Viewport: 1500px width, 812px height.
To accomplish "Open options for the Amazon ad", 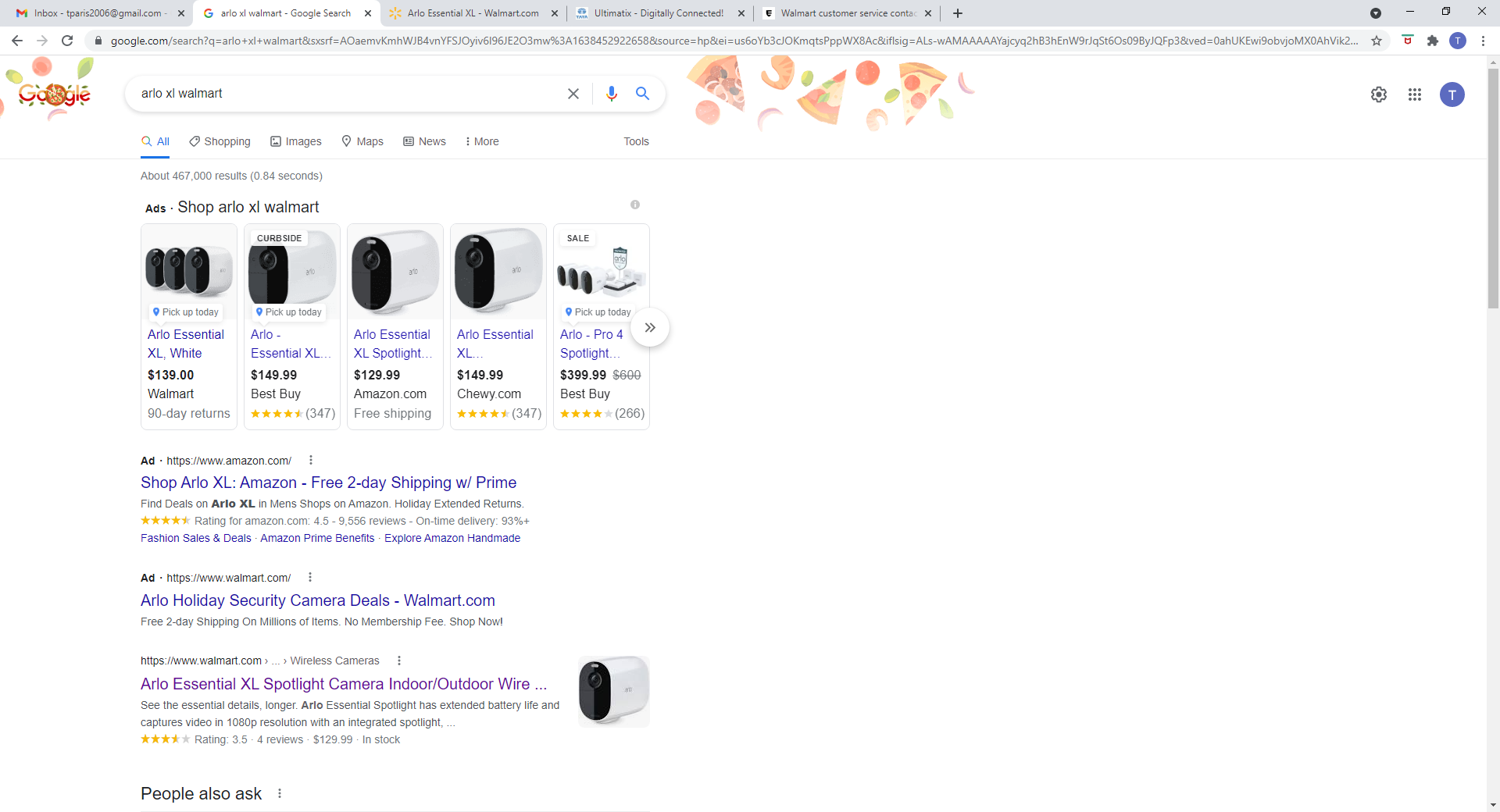I will click(x=311, y=461).
